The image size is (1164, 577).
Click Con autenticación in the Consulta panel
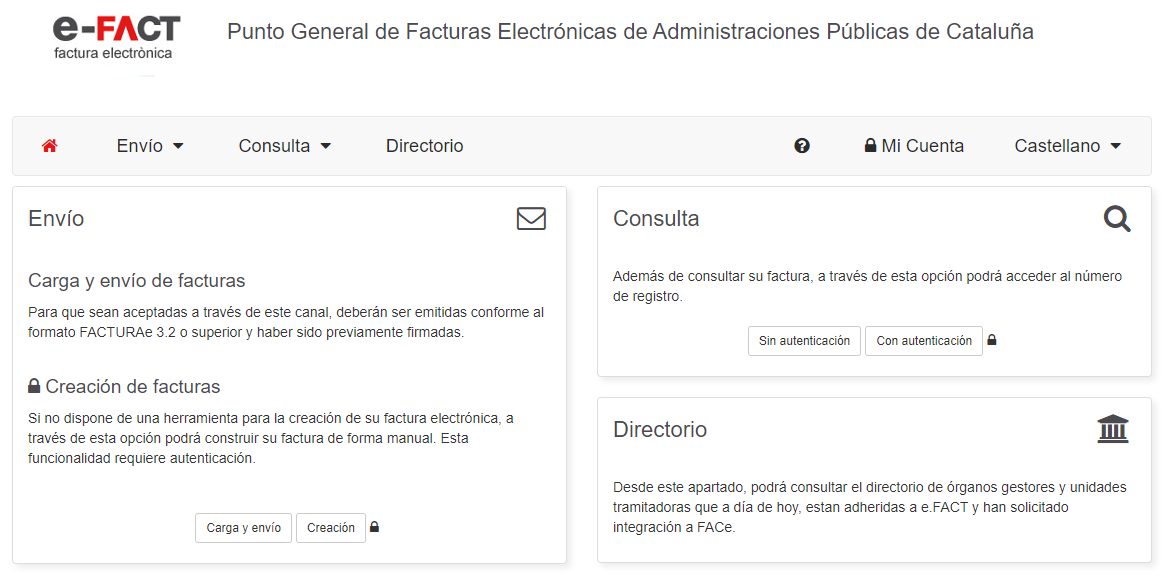pyautogui.click(x=923, y=340)
